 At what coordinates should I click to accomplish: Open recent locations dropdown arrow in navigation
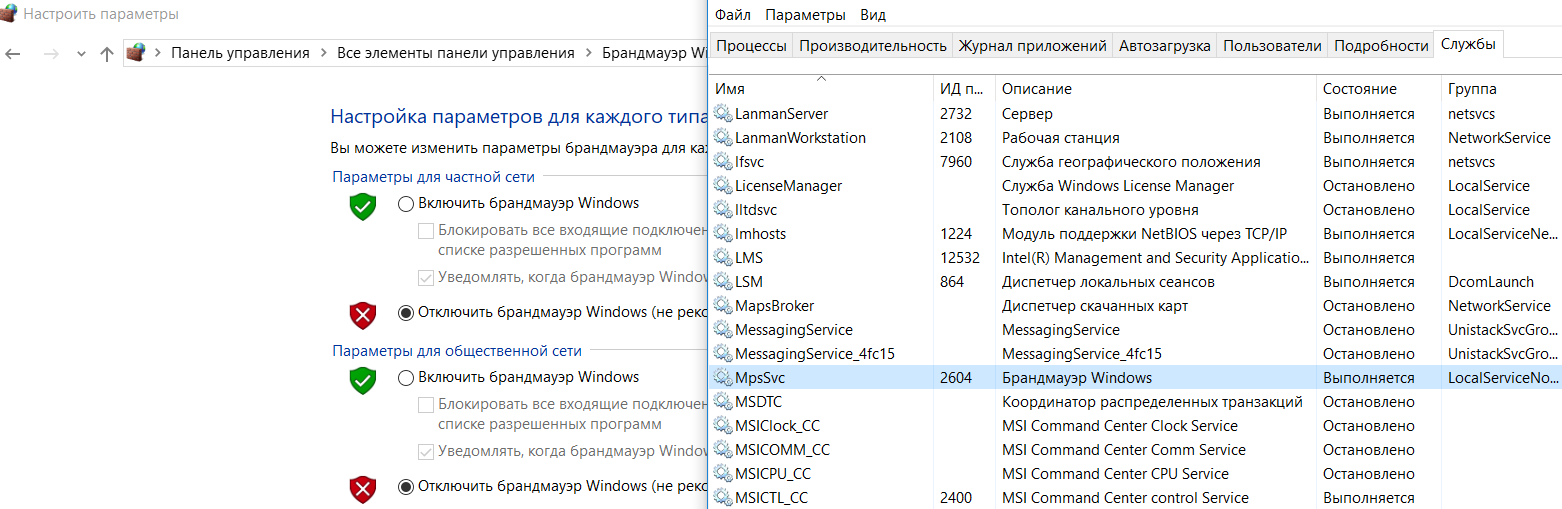coord(81,54)
